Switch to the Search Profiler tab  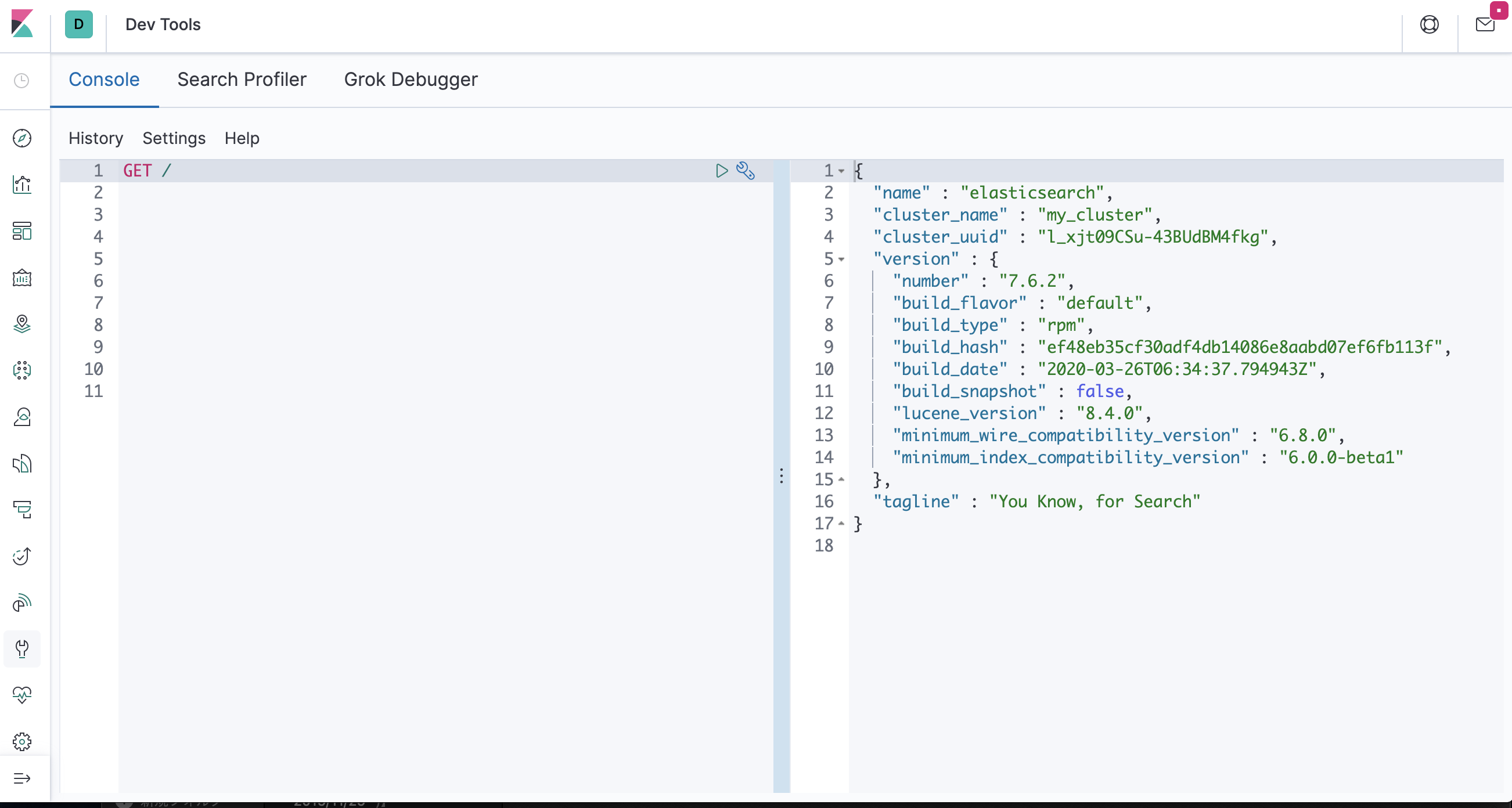[242, 79]
